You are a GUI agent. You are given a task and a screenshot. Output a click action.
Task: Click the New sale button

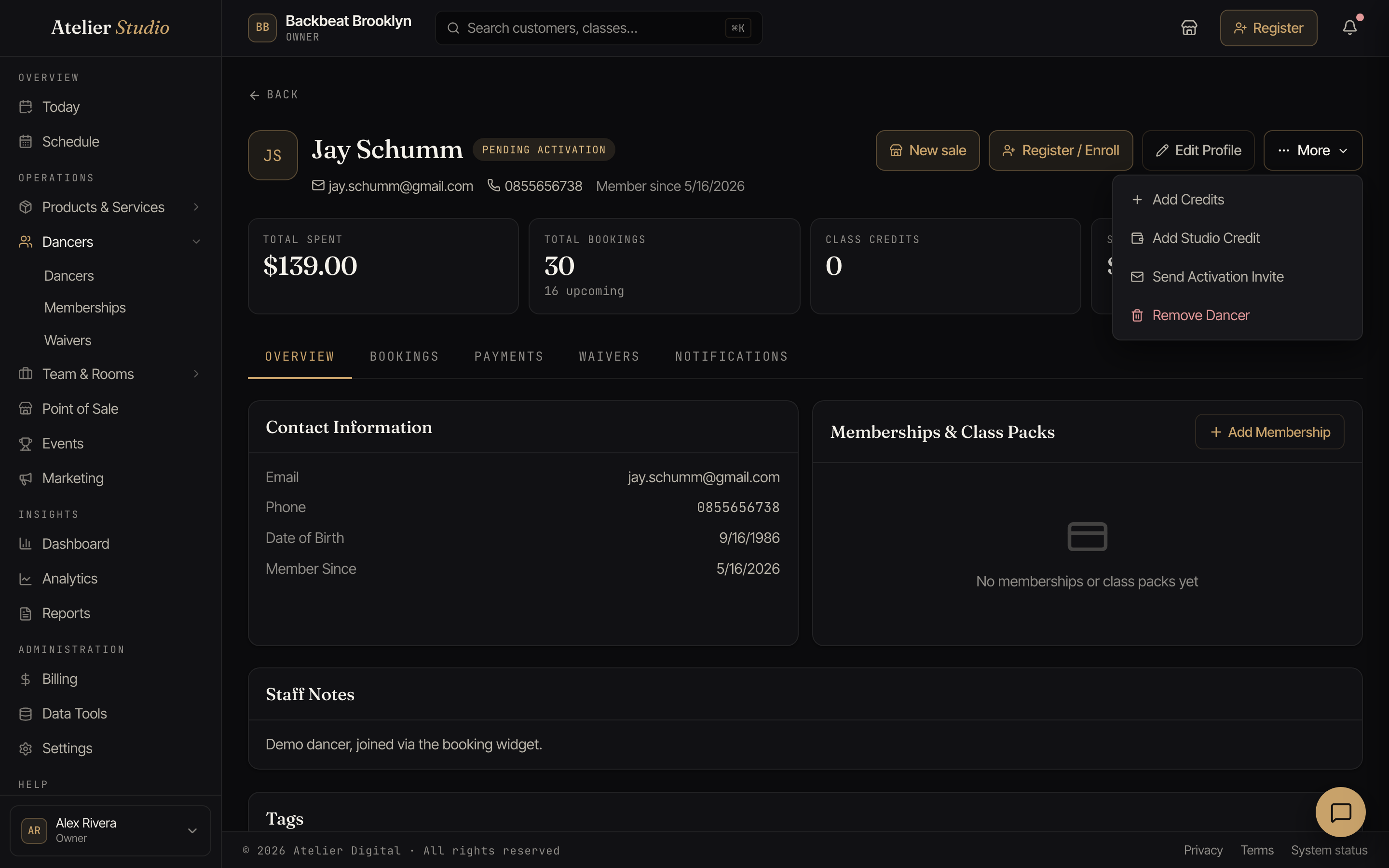927,150
